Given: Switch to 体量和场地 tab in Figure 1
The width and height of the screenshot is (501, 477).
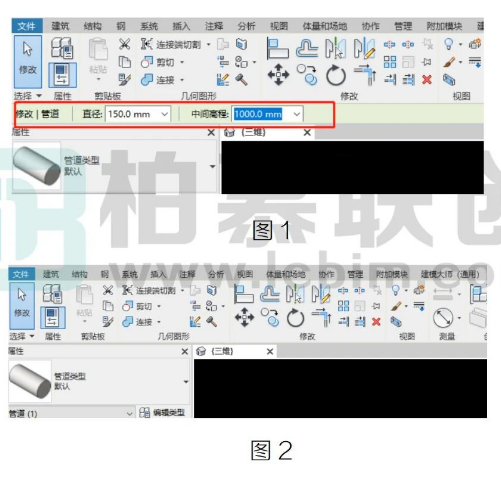Looking at the screenshot, I should click(325, 26).
